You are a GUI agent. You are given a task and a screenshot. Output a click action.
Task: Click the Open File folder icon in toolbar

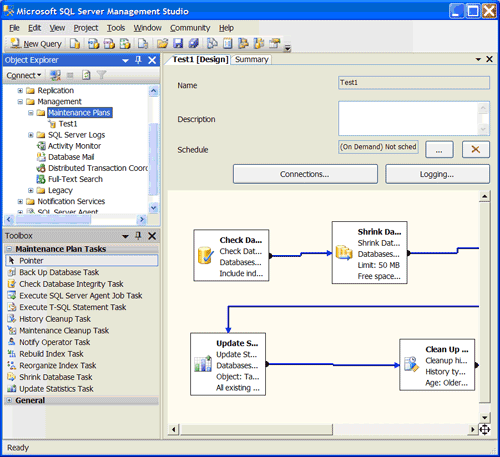162,44
